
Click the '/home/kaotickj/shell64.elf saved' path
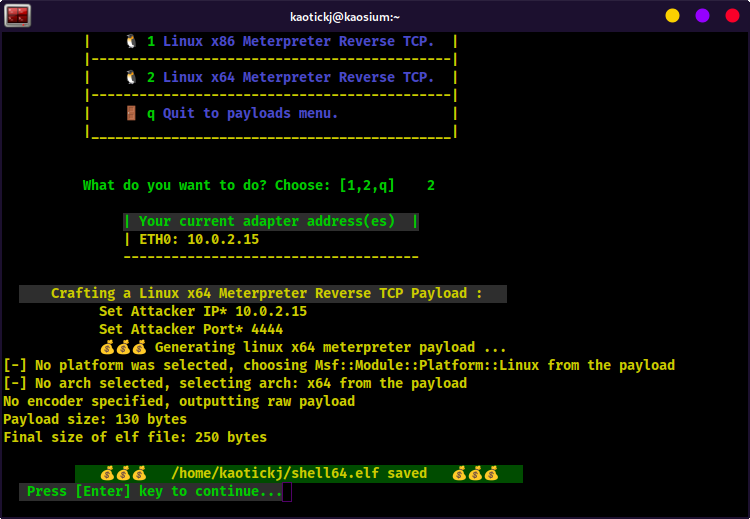tap(299, 474)
